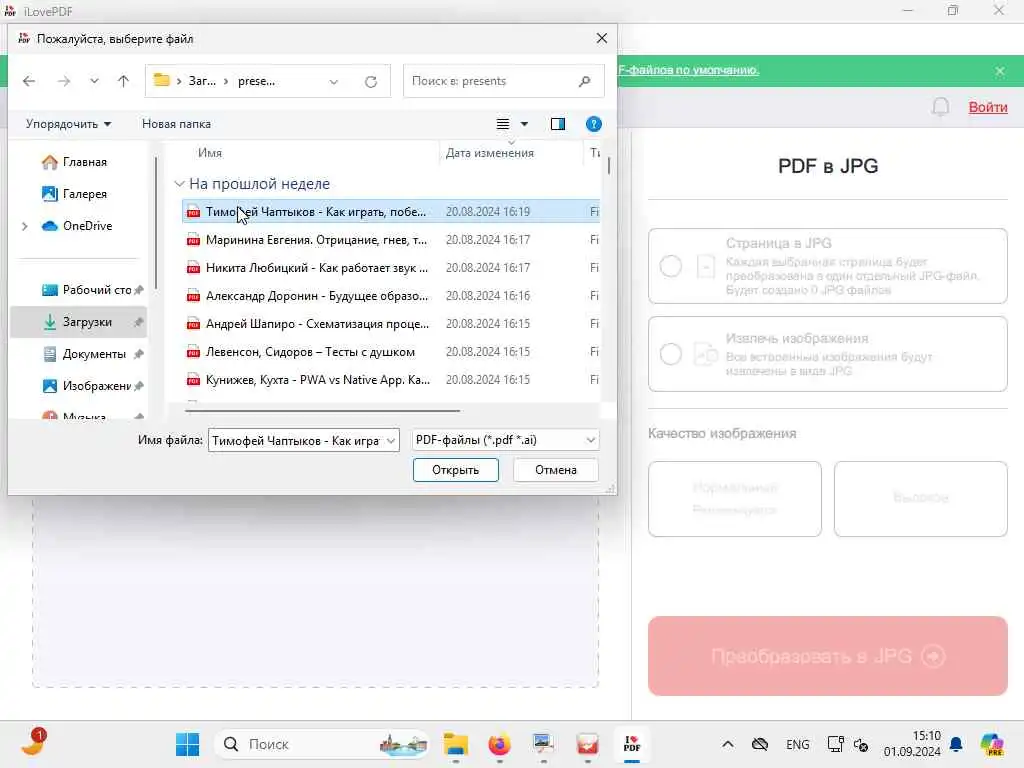Show hidden system tray icons
Screen dimensions: 1024x768
click(x=728, y=744)
